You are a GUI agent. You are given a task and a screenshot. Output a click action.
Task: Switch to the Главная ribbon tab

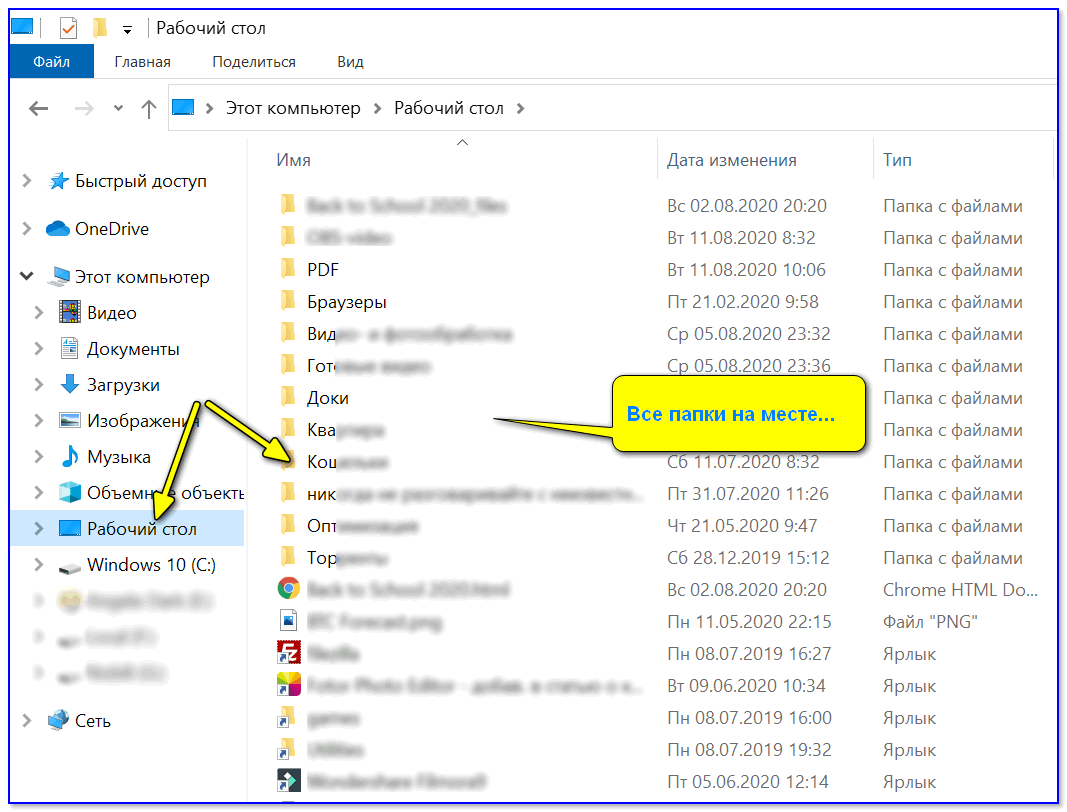pos(142,62)
